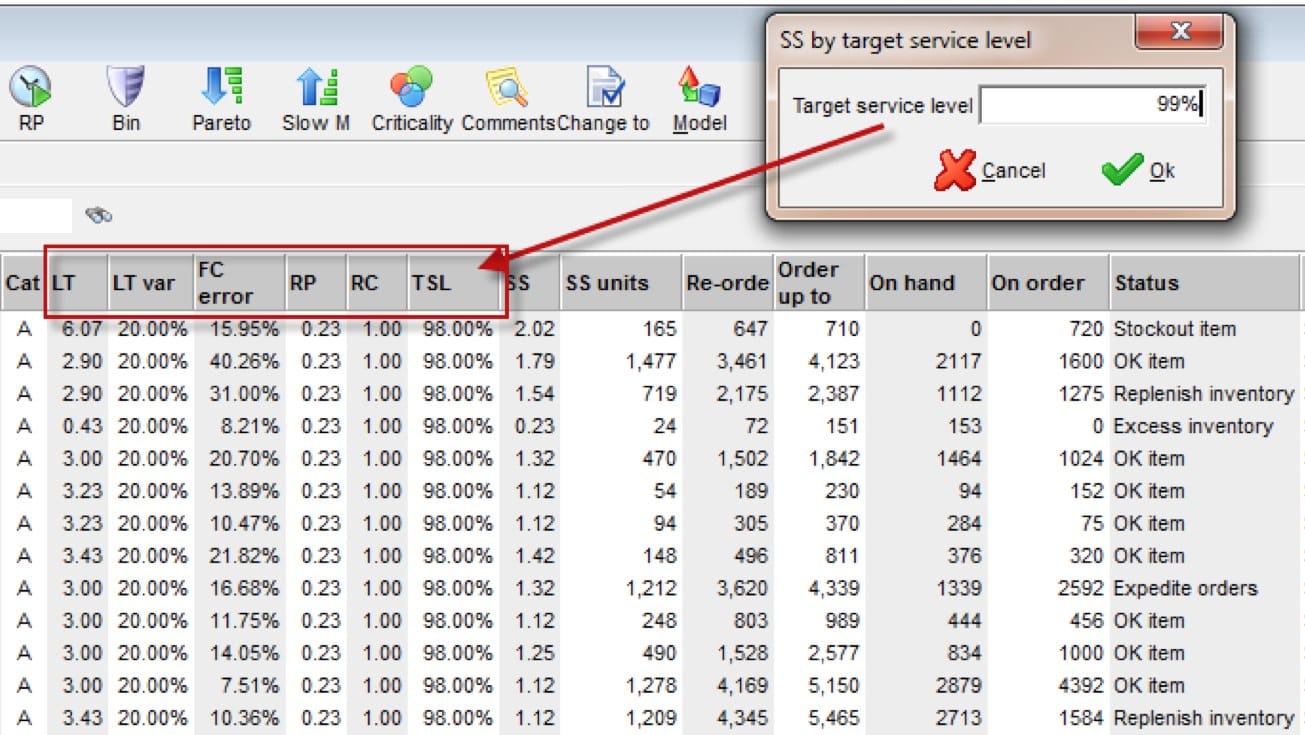Sort by the TSL column header

453,283
